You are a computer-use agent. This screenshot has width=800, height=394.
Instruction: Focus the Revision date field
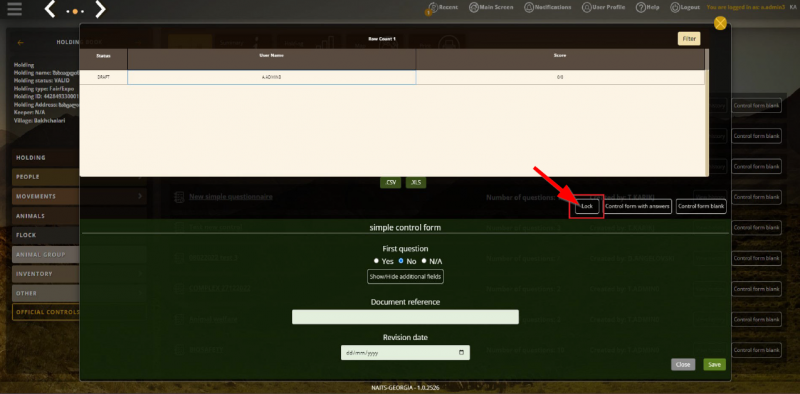pos(405,353)
